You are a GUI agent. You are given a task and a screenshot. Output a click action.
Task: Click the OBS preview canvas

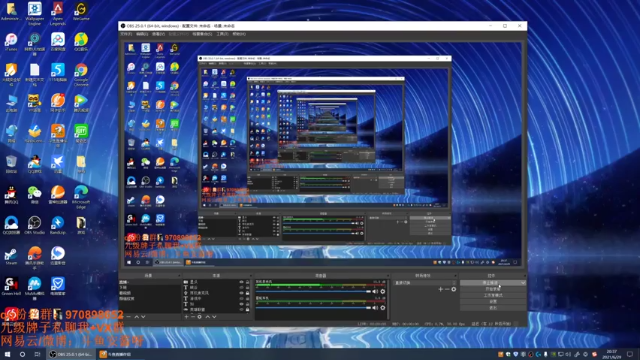click(322, 155)
